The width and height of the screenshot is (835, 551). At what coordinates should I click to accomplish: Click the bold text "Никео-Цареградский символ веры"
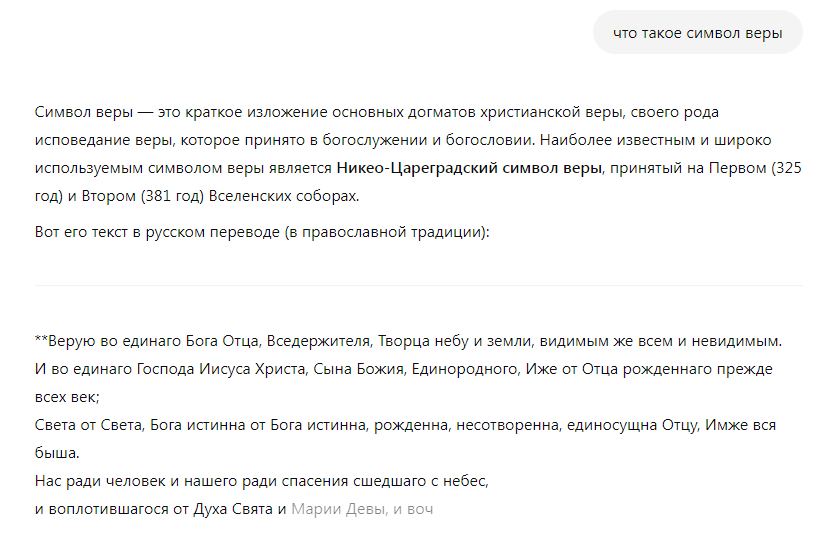469,168
